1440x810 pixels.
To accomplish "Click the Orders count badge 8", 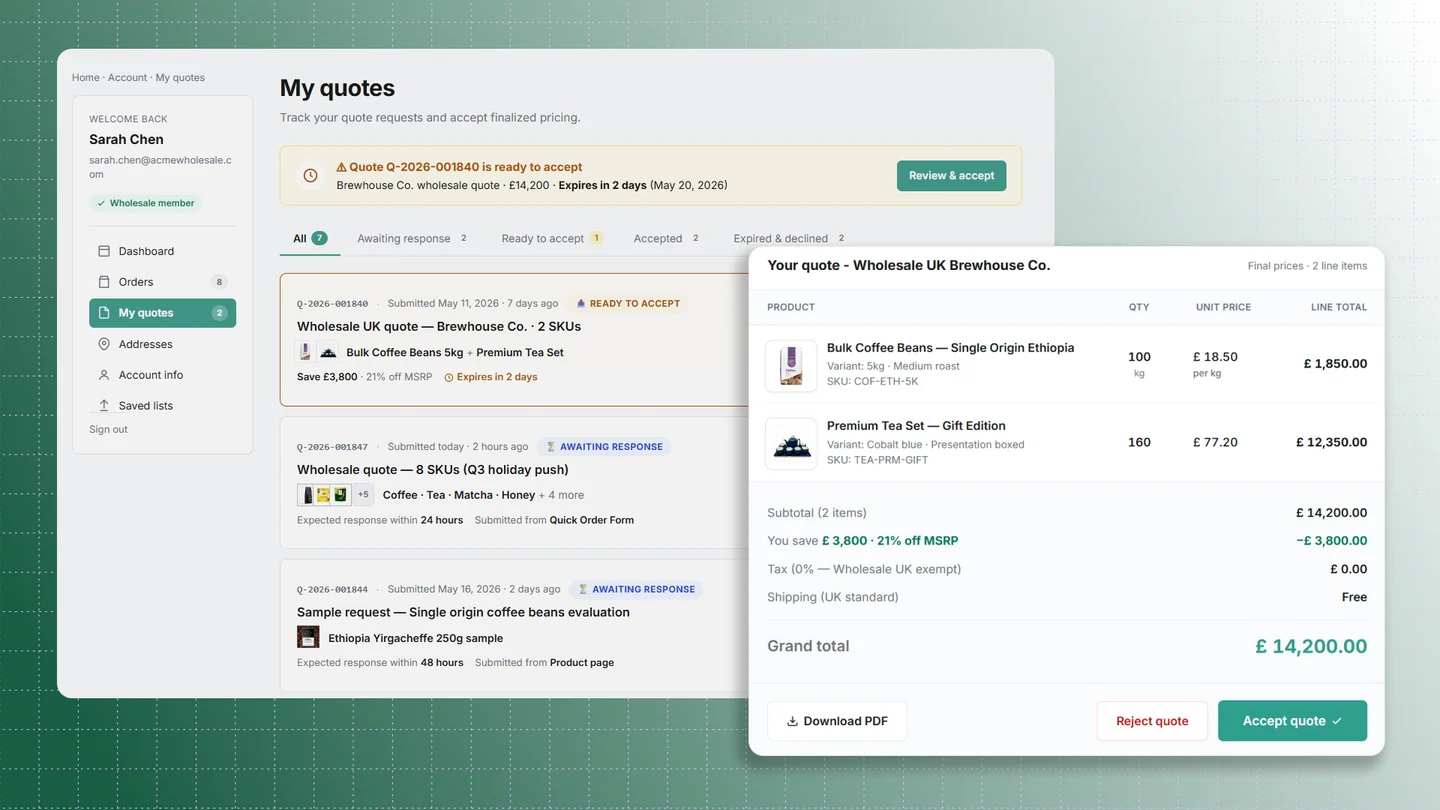I will pos(219,282).
